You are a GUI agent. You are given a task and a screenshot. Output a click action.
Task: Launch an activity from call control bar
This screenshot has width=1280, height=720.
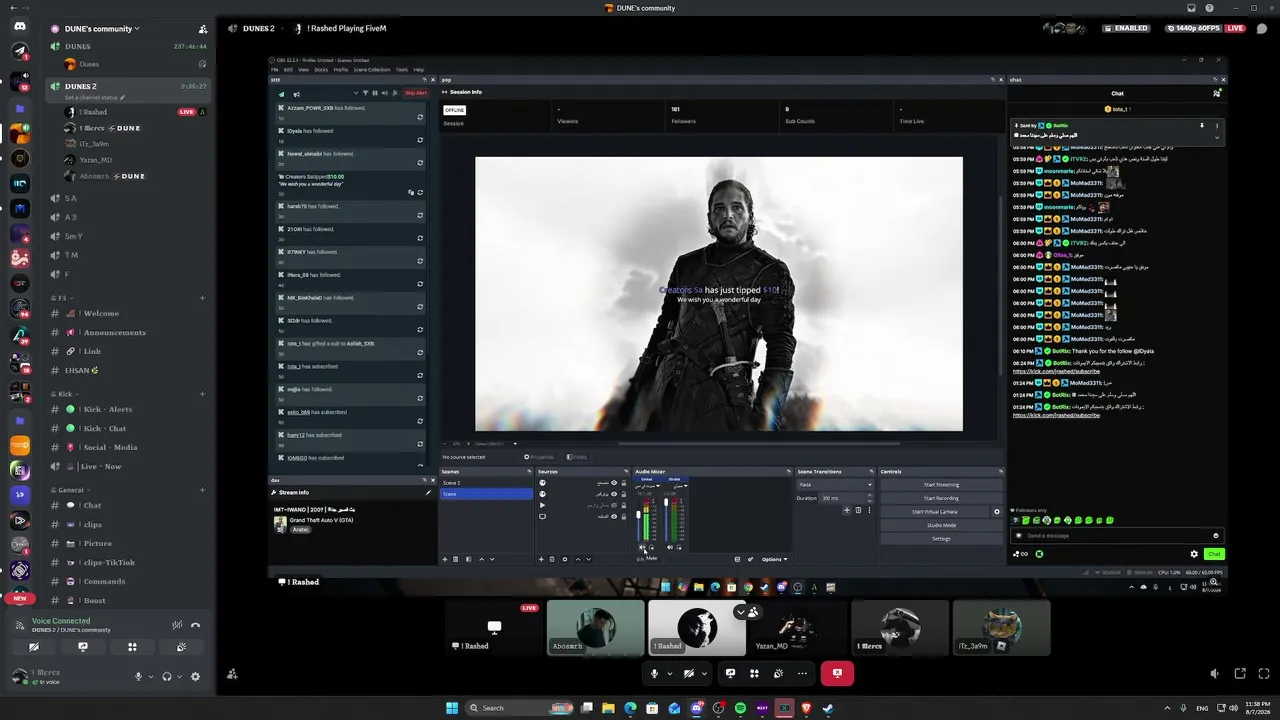click(754, 673)
